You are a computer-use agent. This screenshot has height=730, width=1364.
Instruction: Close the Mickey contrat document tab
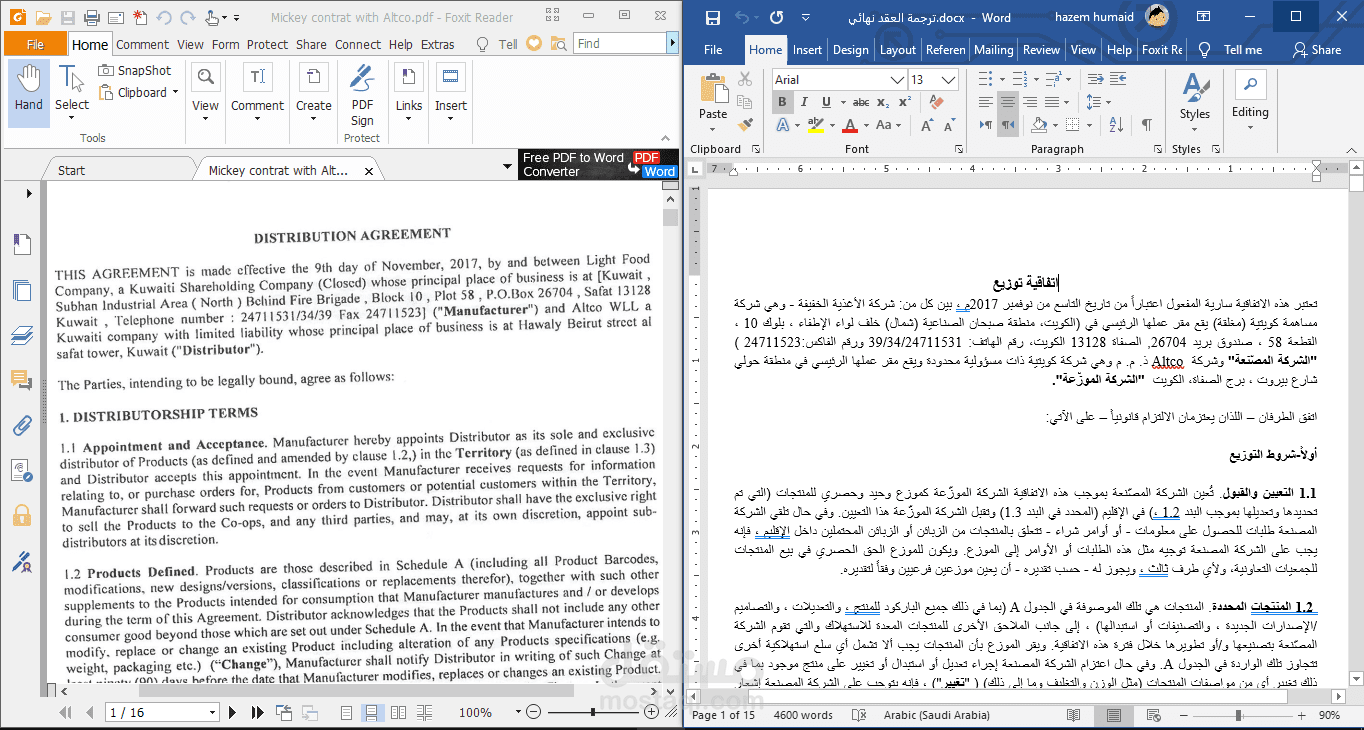(x=369, y=171)
